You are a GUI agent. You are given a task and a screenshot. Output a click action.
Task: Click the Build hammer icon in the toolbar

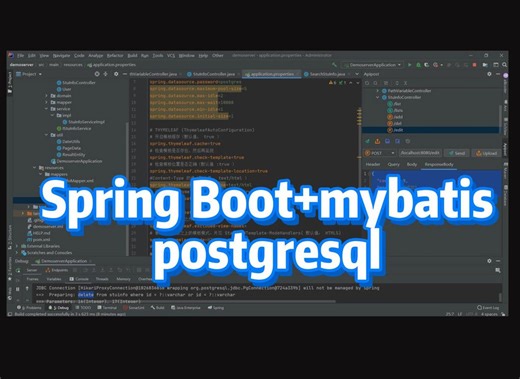[x=335, y=65]
